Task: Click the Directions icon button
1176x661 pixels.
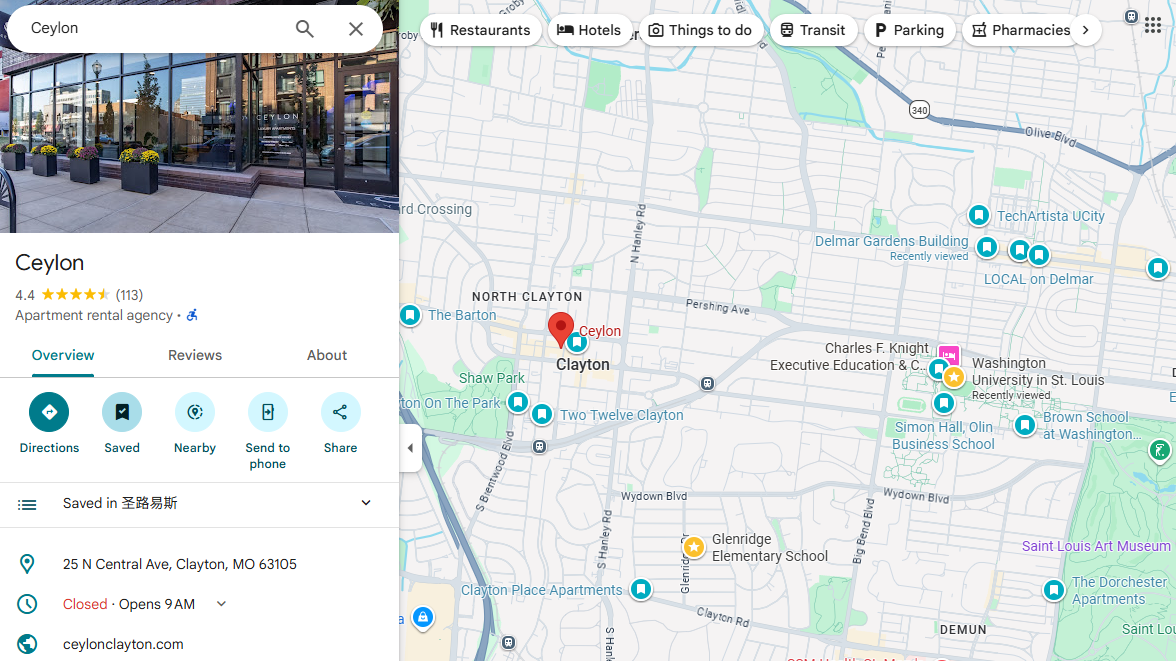Action: pyautogui.click(x=49, y=412)
